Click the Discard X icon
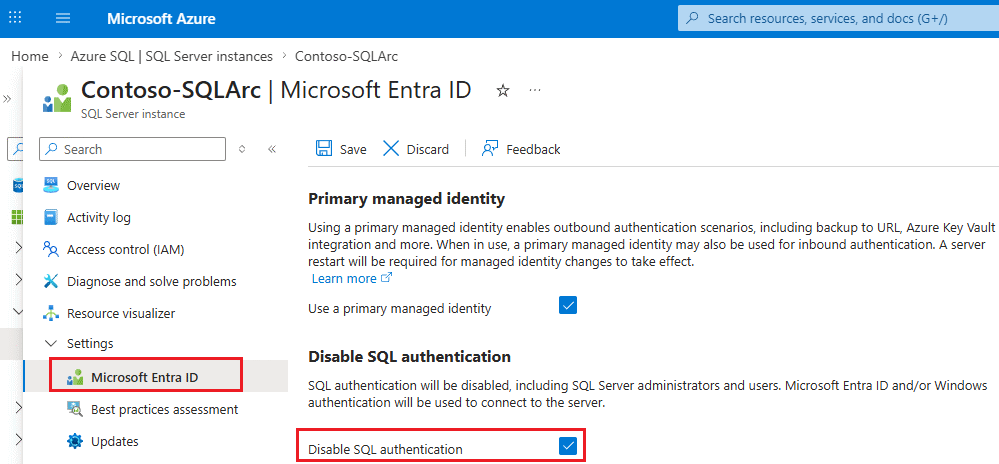The height and width of the screenshot is (464, 999). (391, 149)
